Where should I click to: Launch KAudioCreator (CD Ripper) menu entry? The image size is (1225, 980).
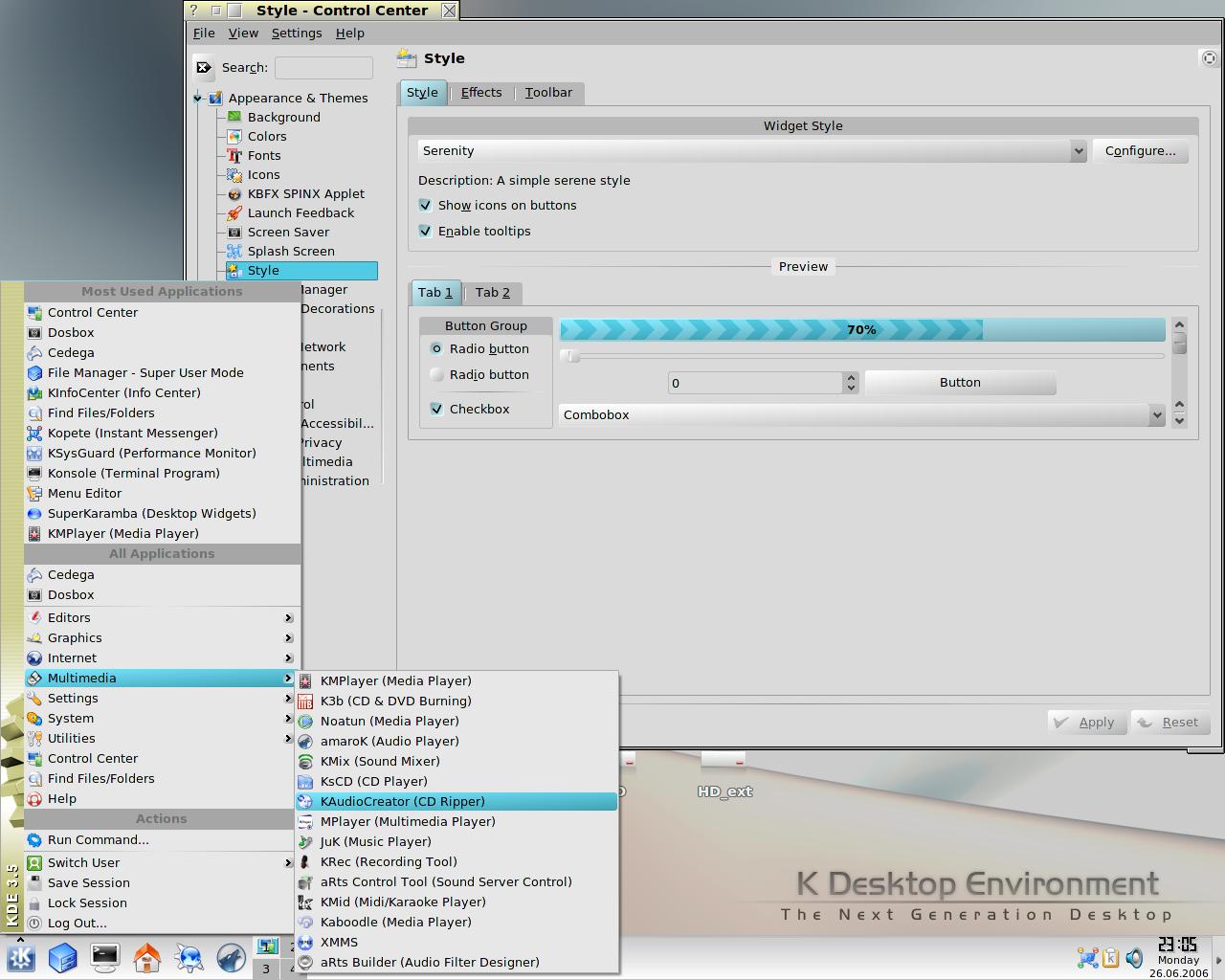[457, 802]
